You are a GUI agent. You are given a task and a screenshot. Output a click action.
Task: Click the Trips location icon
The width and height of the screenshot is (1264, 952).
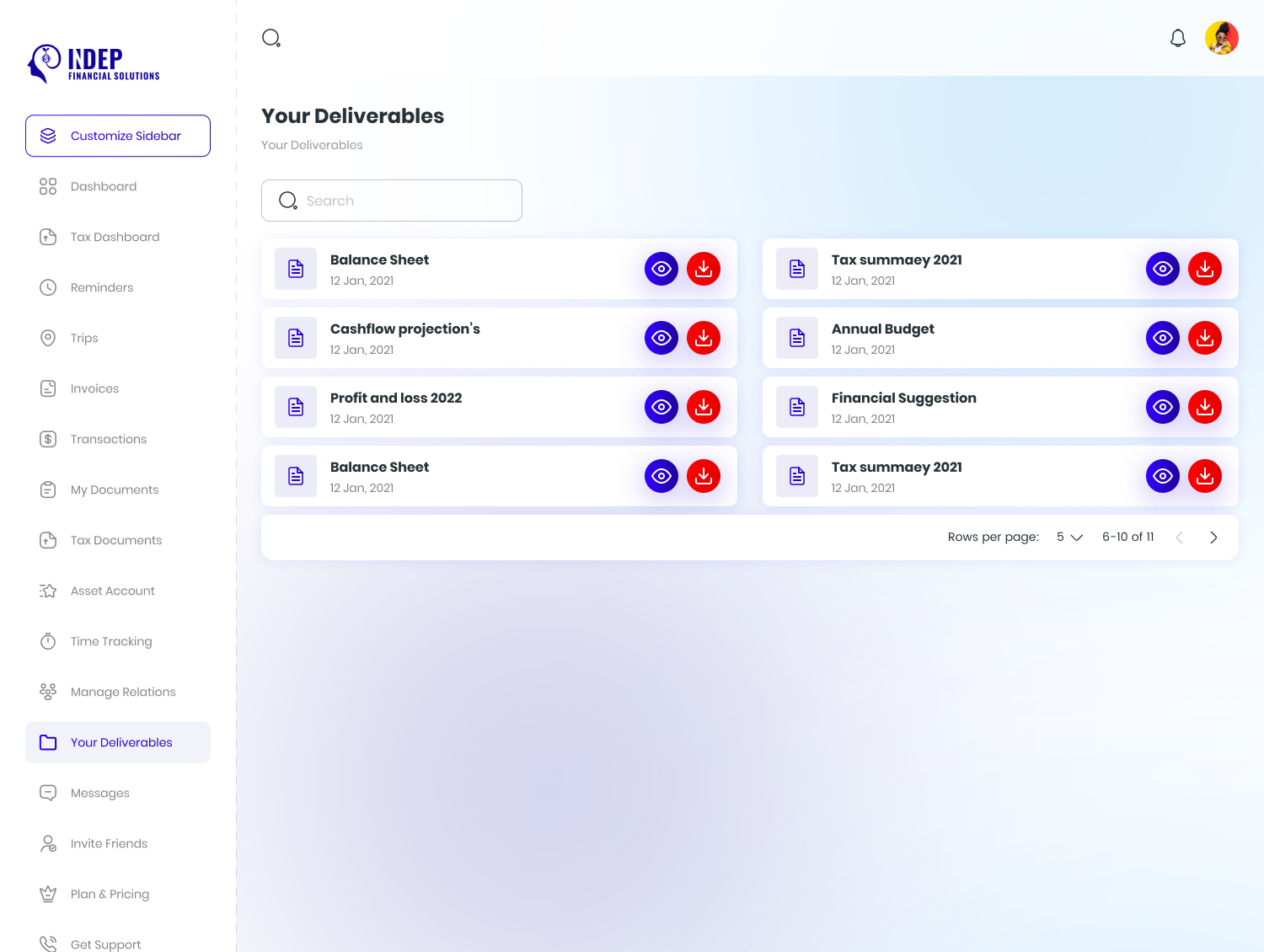(48, 338)
